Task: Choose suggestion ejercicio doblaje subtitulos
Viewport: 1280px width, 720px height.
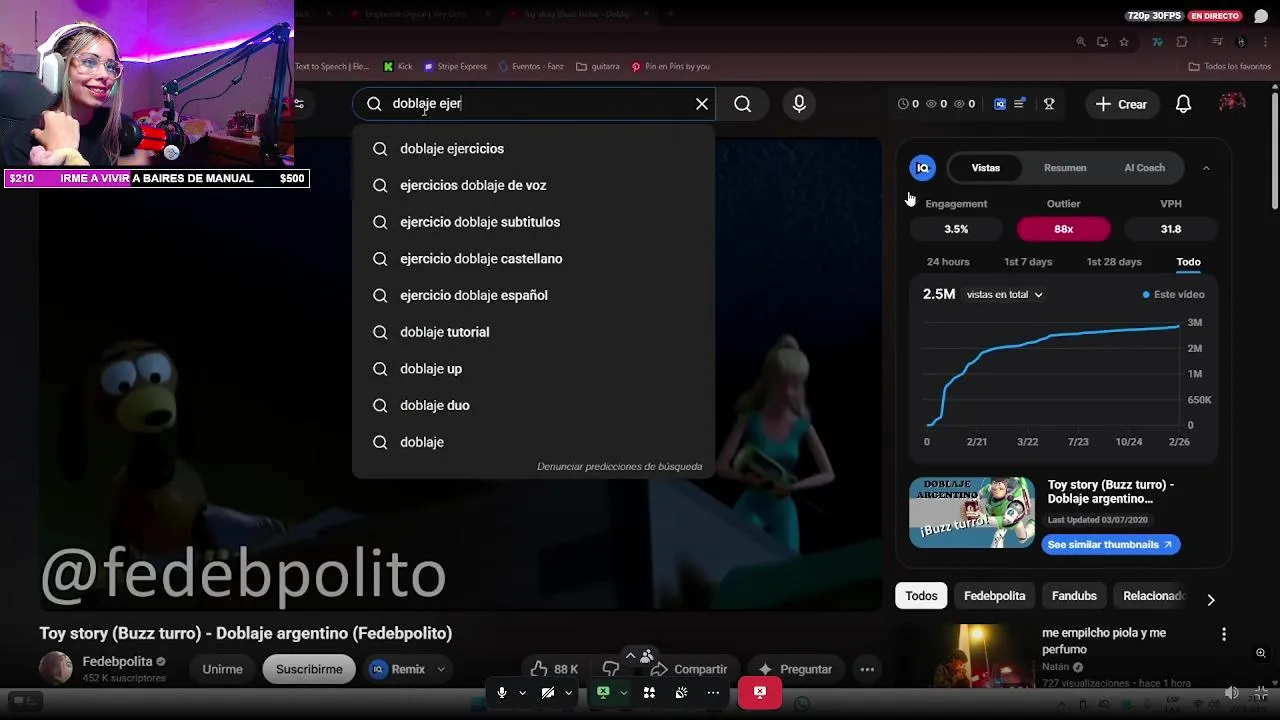Action: (x=534, y=222)
